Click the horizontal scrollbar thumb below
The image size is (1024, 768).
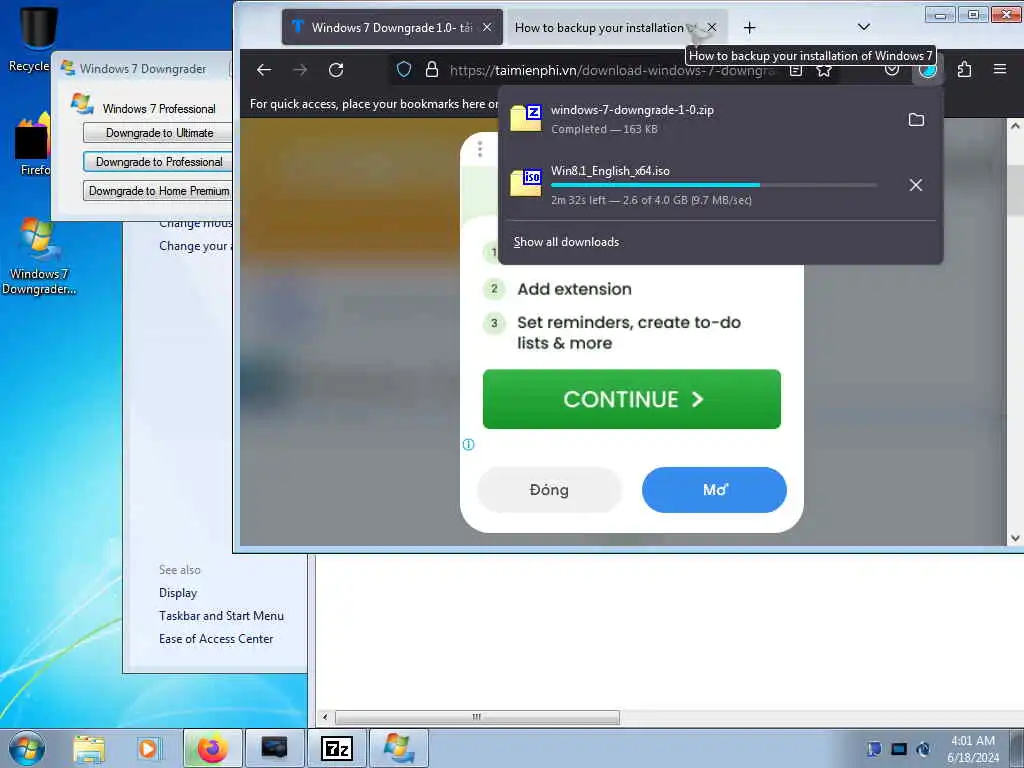[x=477, y=717]
